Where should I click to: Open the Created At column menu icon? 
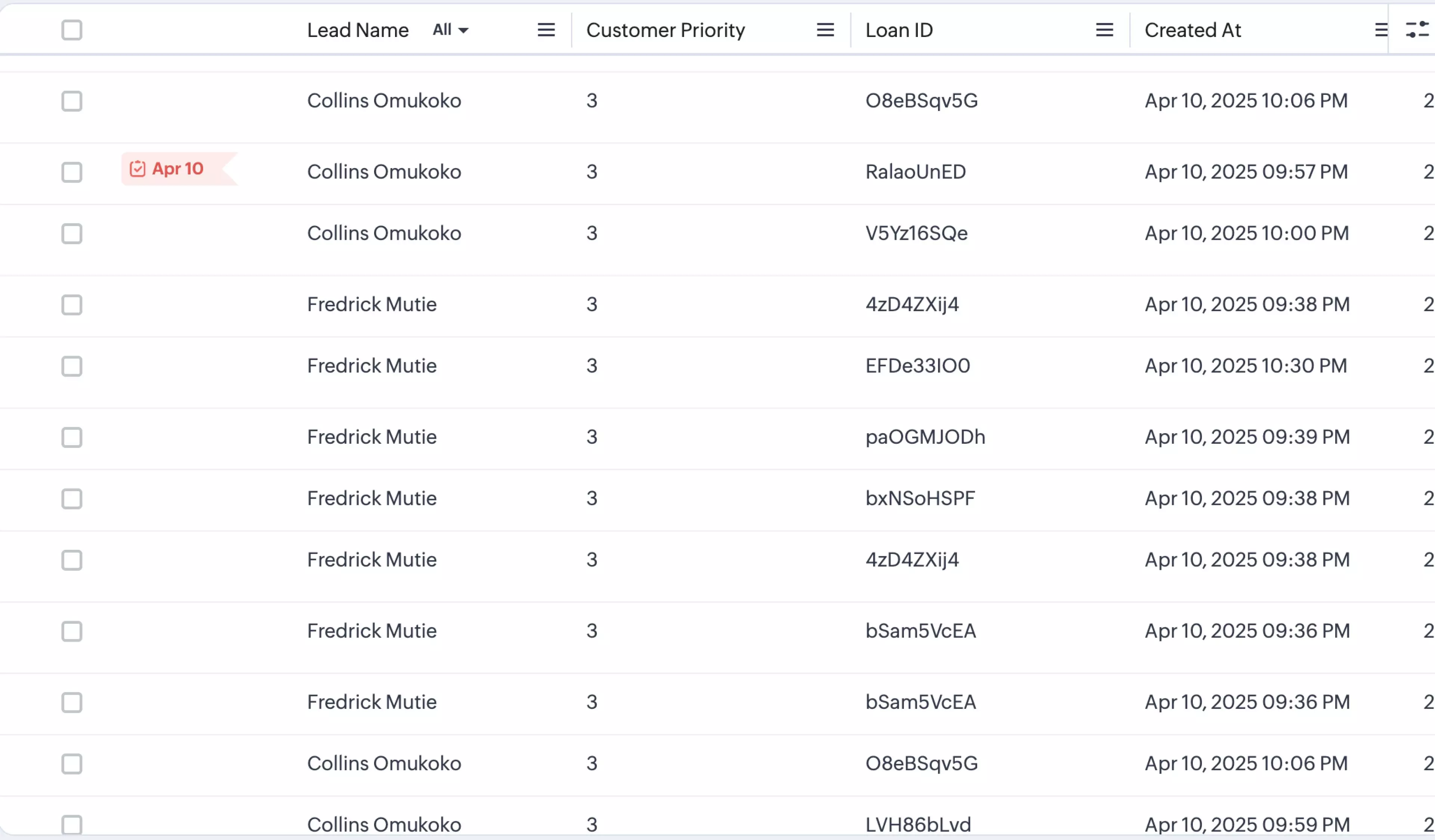pos(1380,30)
